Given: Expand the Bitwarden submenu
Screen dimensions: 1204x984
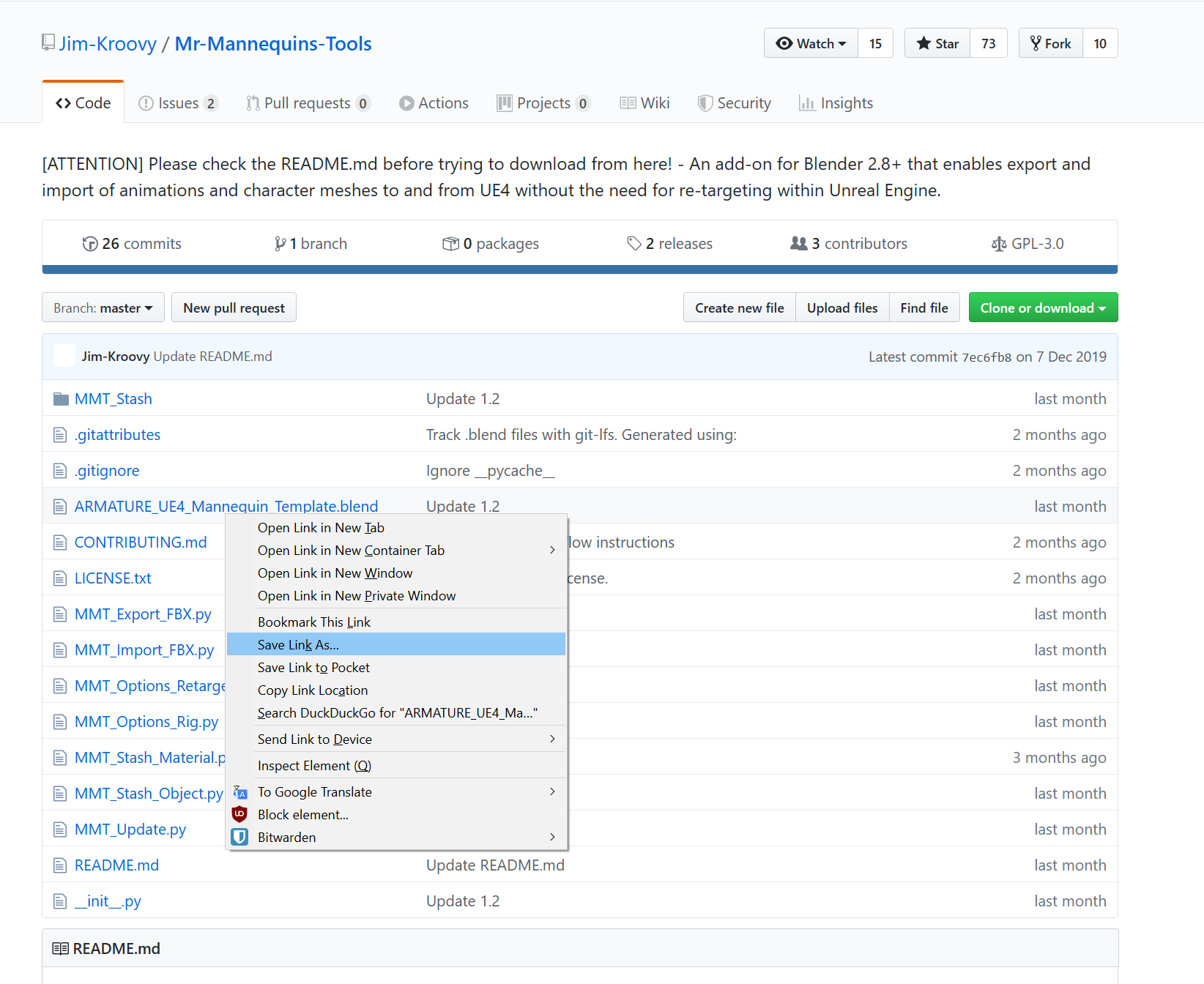Looking at the screenshot, I should (x=552, y=837).
